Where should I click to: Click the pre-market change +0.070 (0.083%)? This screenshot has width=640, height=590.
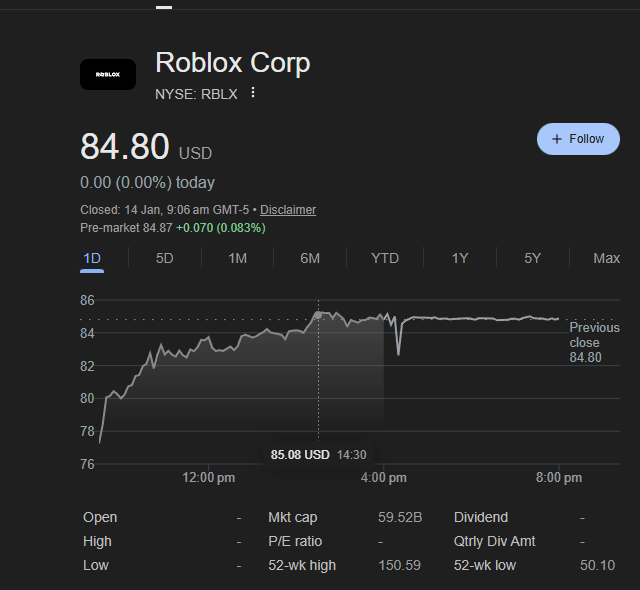pos(221,228)
